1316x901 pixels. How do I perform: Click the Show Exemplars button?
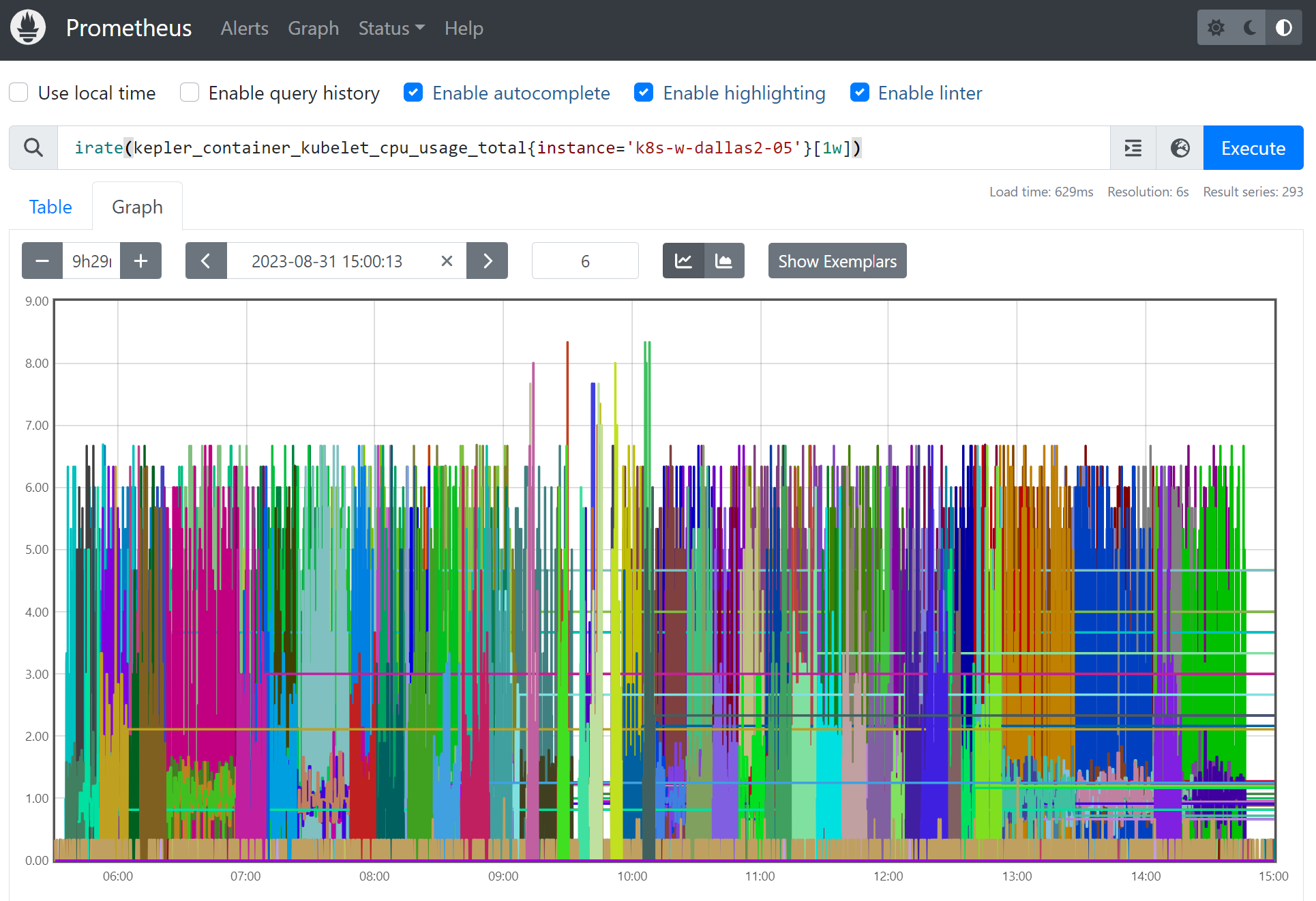pyautogui.click(x=837, y=261)
